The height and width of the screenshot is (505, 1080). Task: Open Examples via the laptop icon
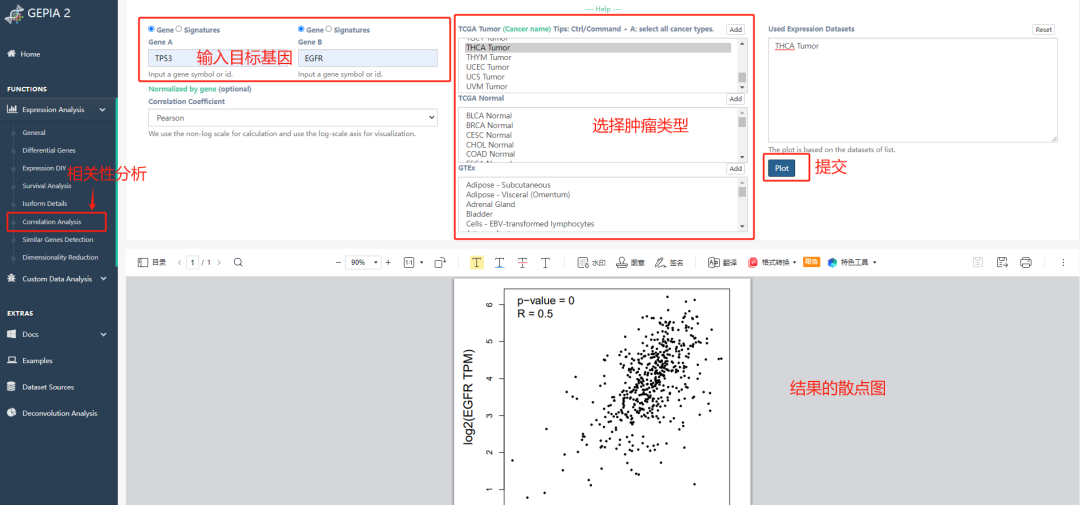coord(12,360)
